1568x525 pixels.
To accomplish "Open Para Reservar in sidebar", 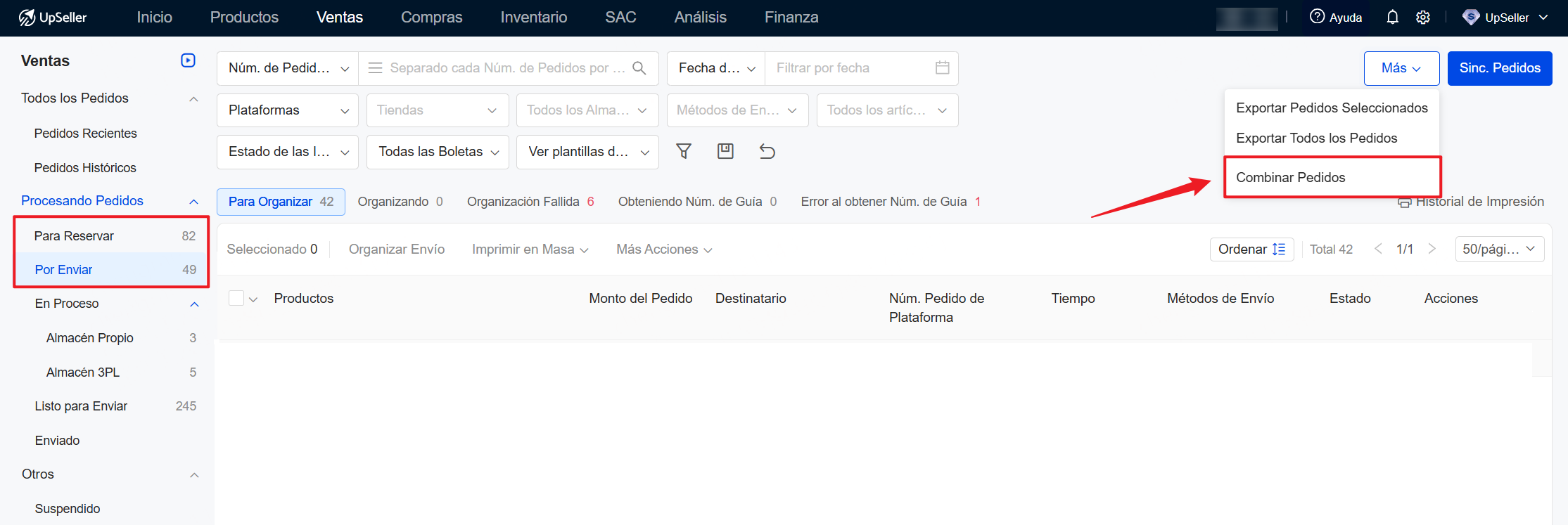I will (x=111, y=236).
